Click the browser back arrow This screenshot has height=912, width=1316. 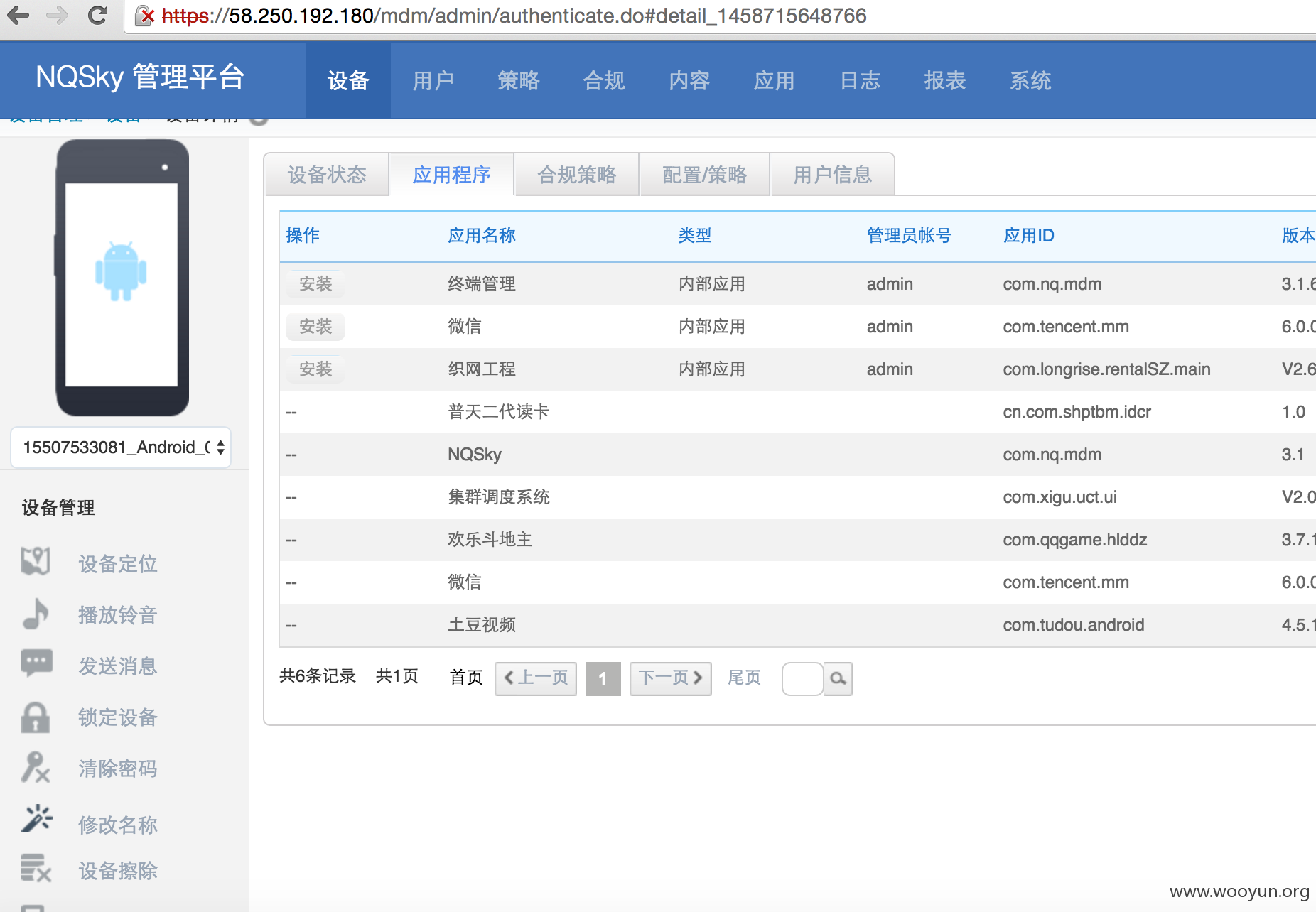tap(19, 15)
